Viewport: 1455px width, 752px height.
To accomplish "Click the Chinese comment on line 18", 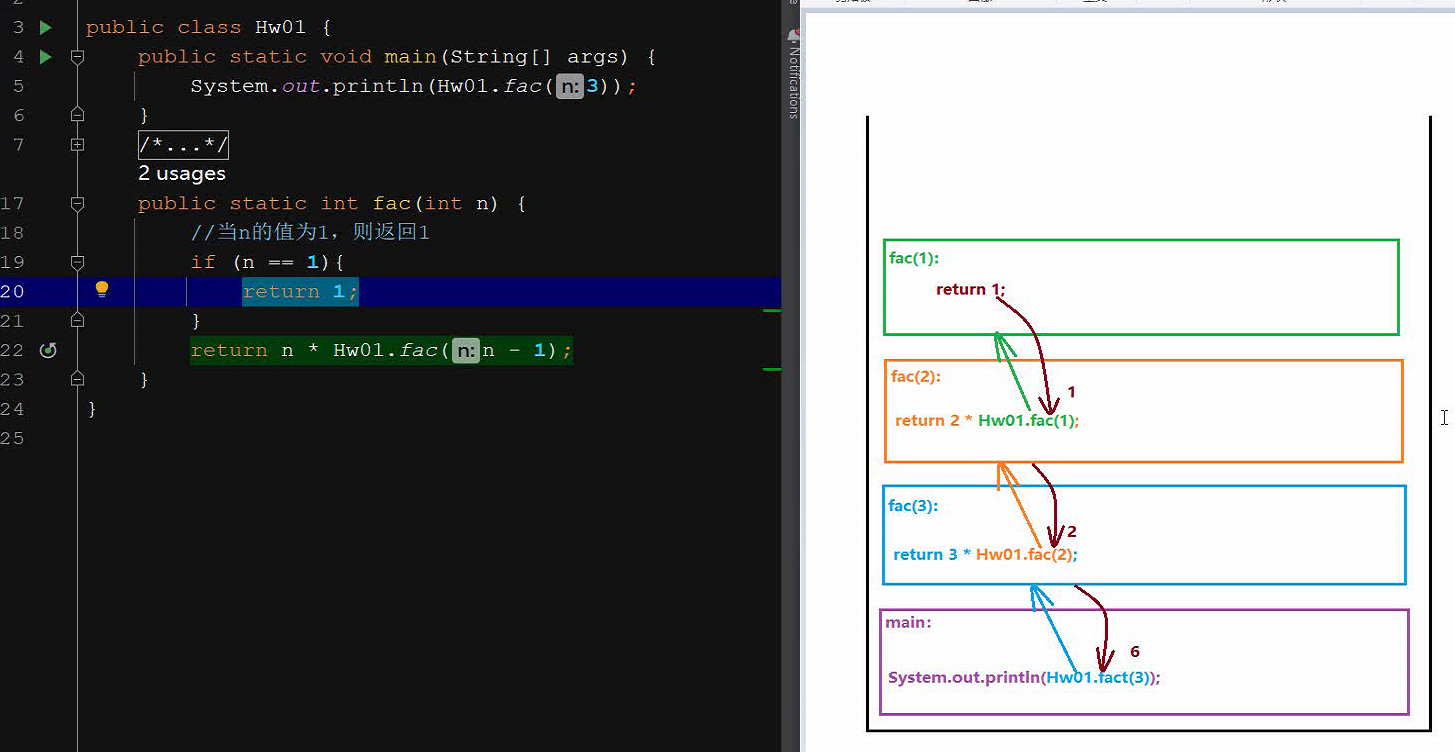I will click(x=310, y=233).
